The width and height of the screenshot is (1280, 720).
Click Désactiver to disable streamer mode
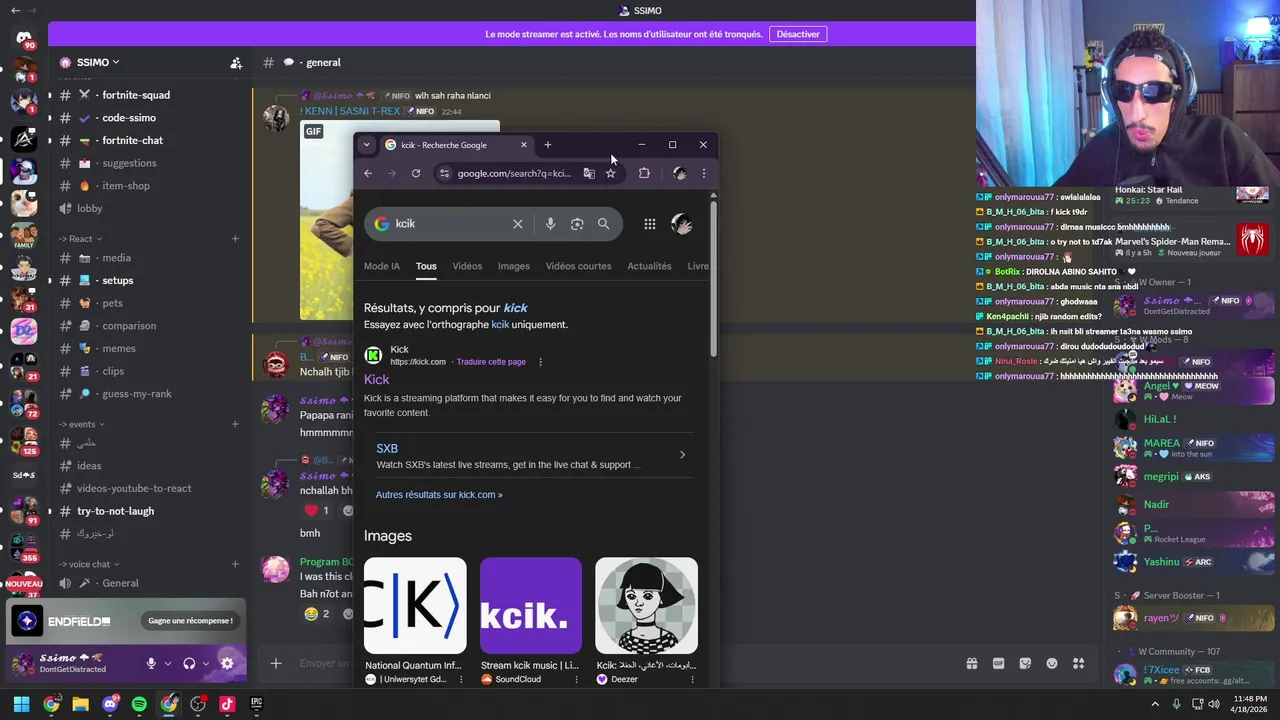798,34
